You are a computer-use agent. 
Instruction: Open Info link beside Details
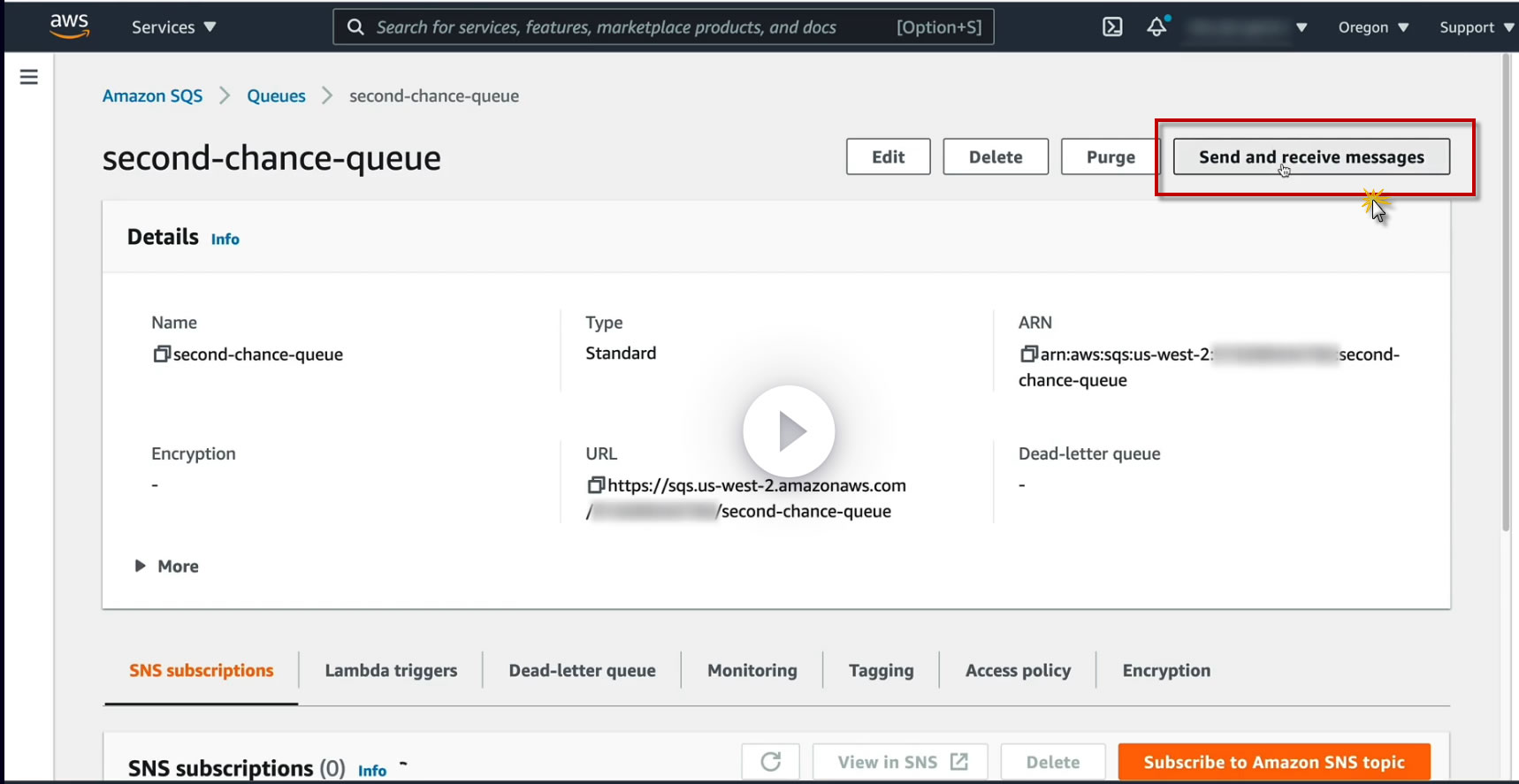pos(225,239)
